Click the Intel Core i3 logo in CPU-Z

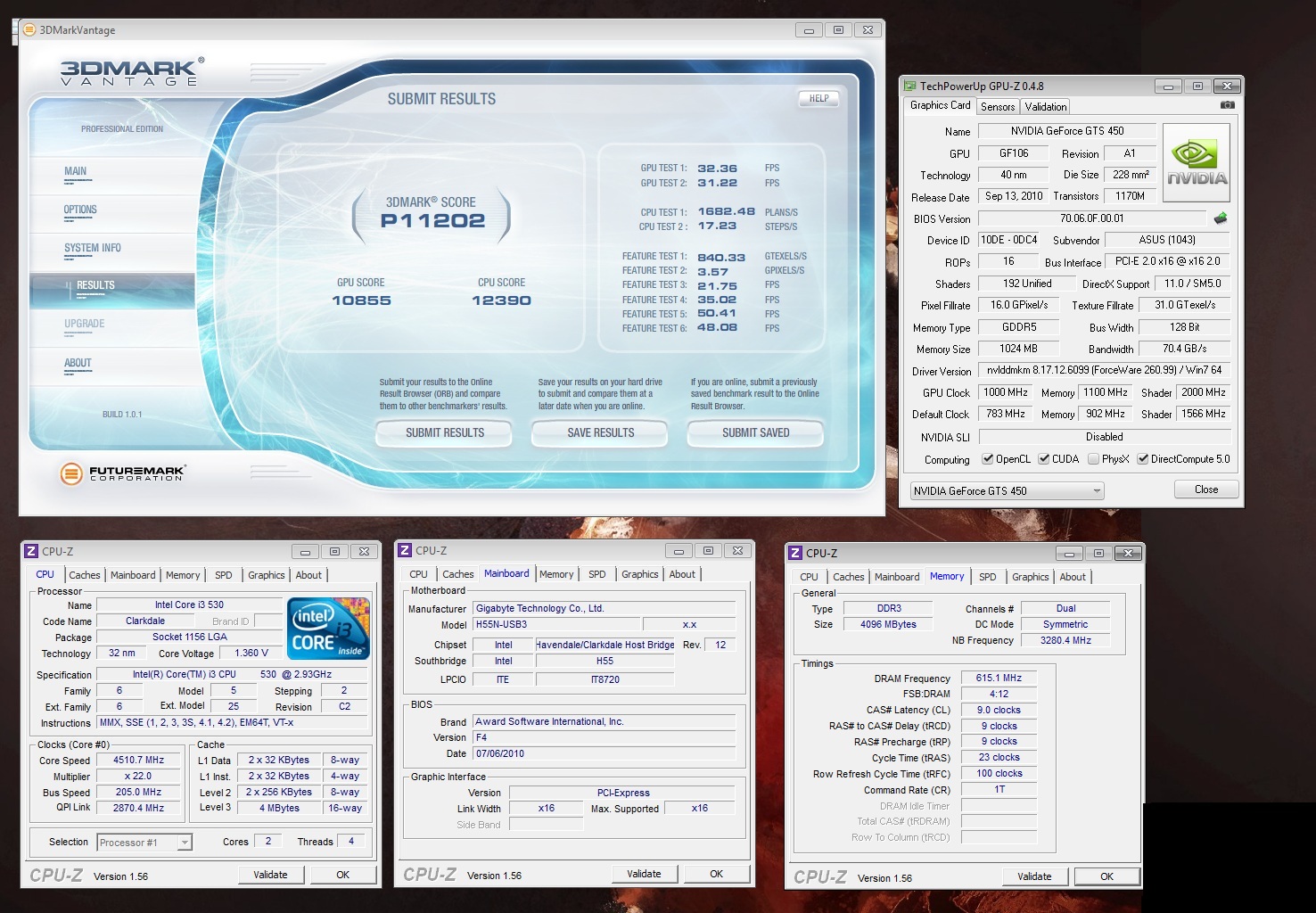tap(328, 628)
